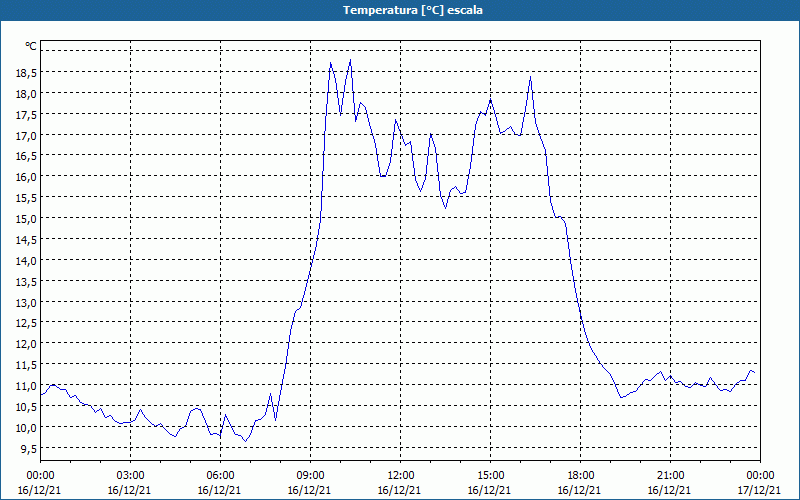Select the 09:00 time label

tap(310, 476)
